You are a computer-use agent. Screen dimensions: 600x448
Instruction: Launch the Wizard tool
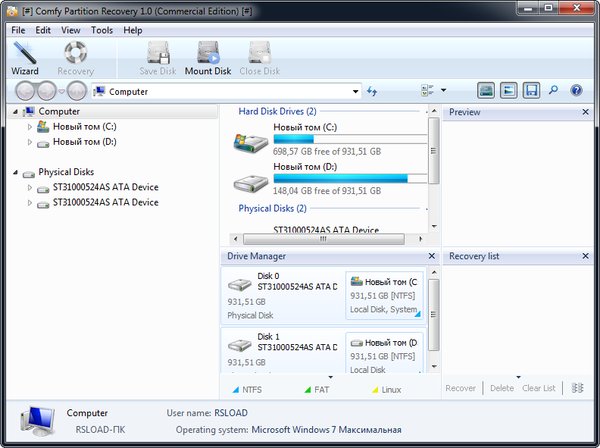click(x=24, y=58)
